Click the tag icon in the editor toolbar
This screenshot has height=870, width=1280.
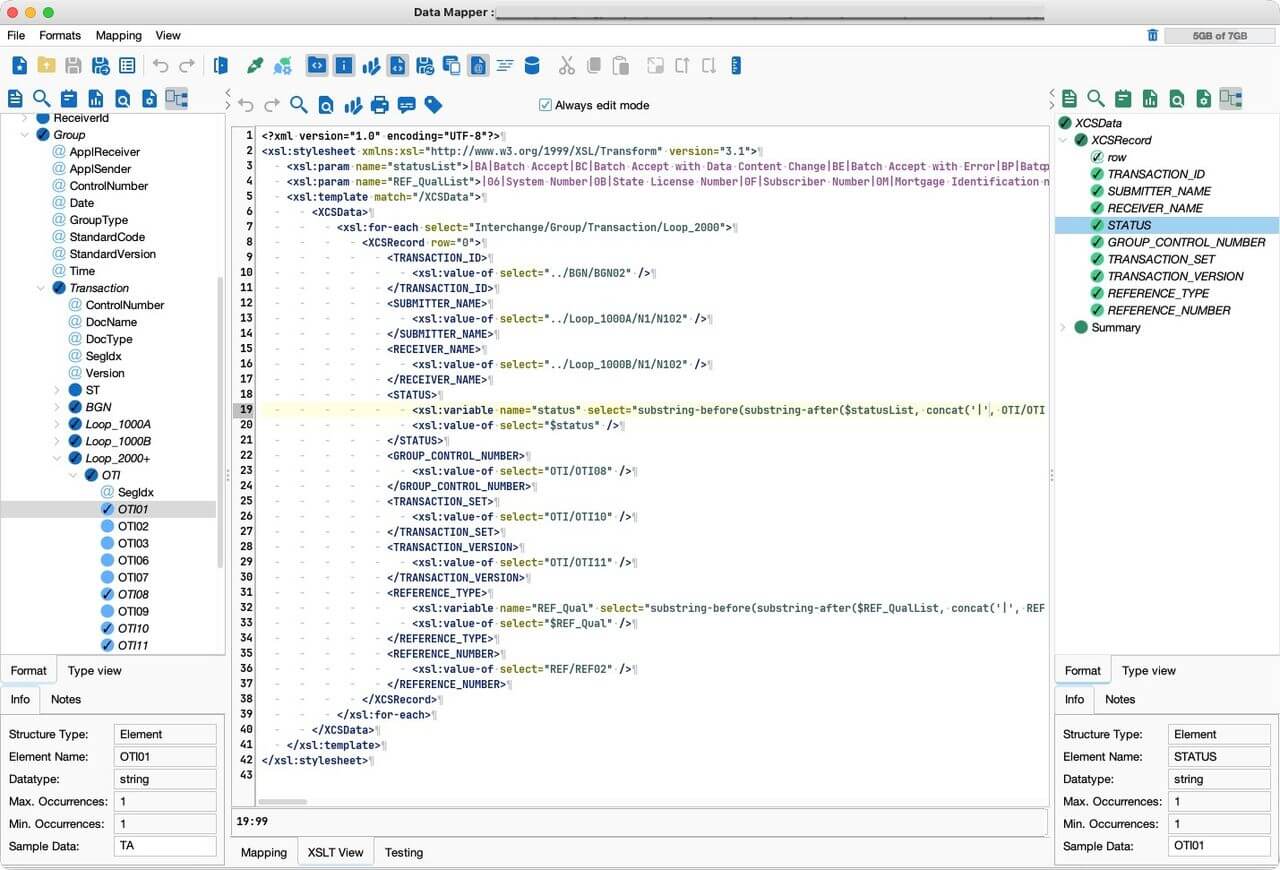433,105
